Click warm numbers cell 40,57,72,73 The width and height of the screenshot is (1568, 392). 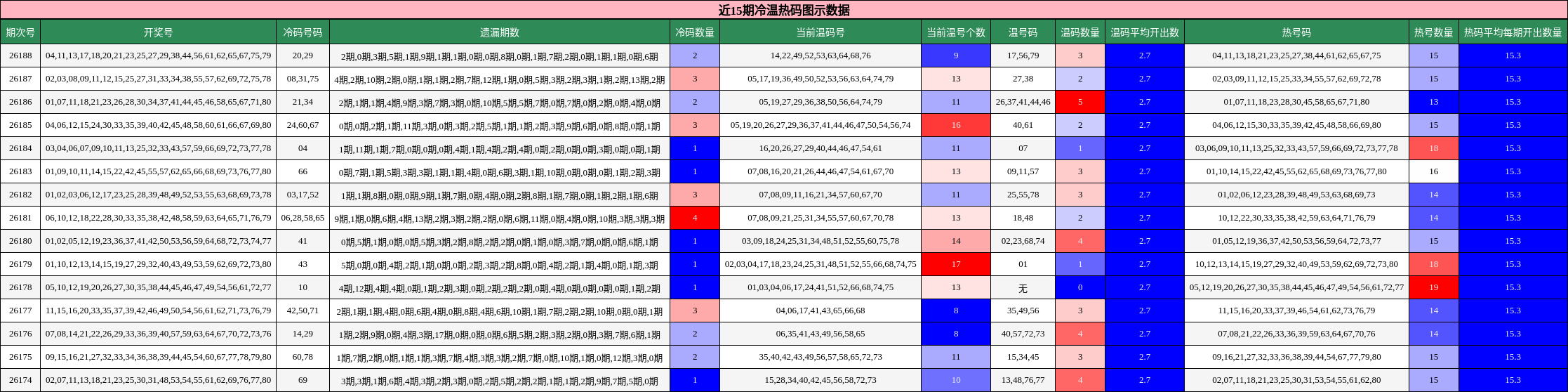tap(1023, 334)
